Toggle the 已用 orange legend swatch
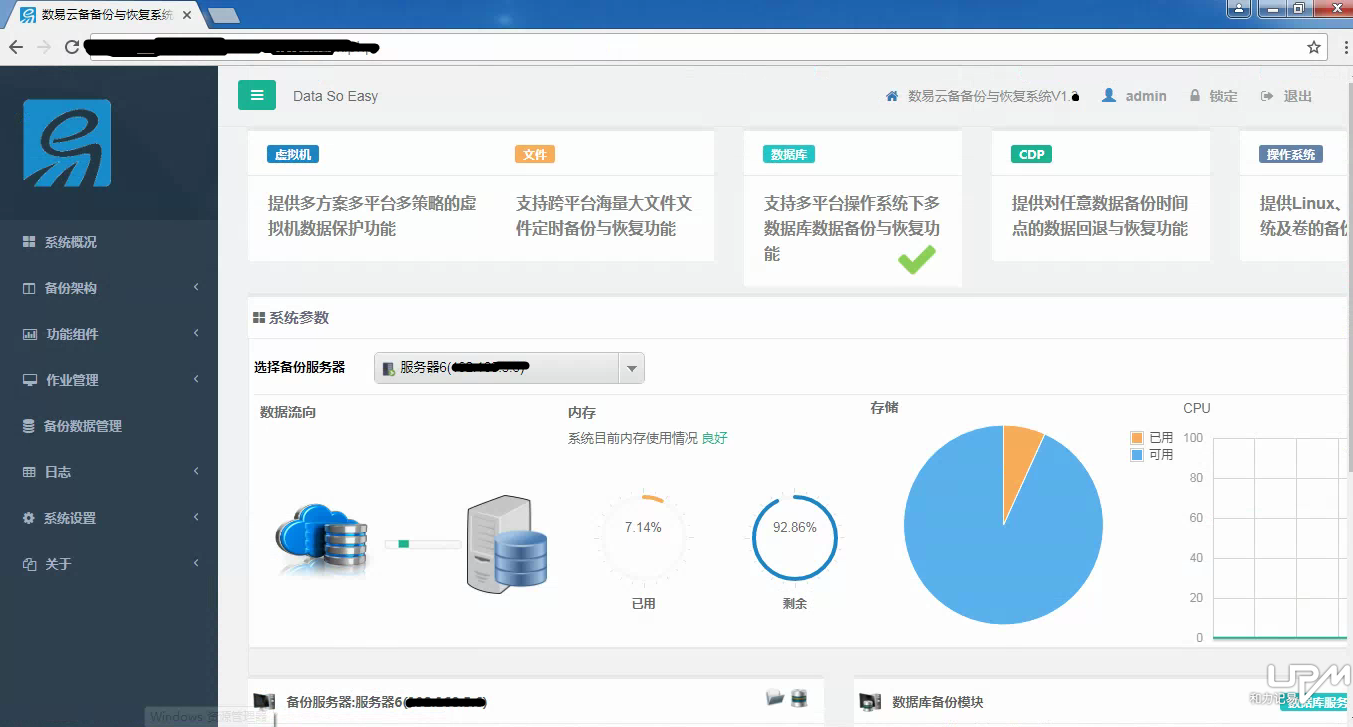Image resolution: width=1353 pixels, height=727 pixels. 1137,438
